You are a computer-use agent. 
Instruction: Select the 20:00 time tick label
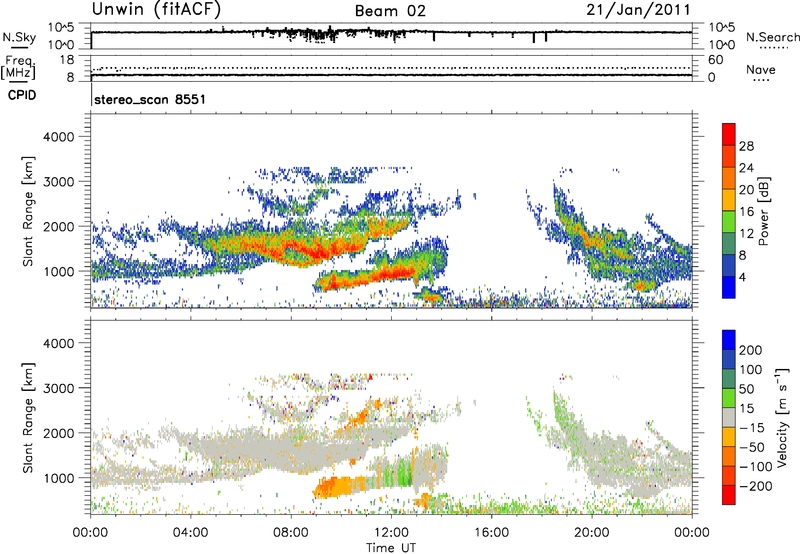coord(592,533)
